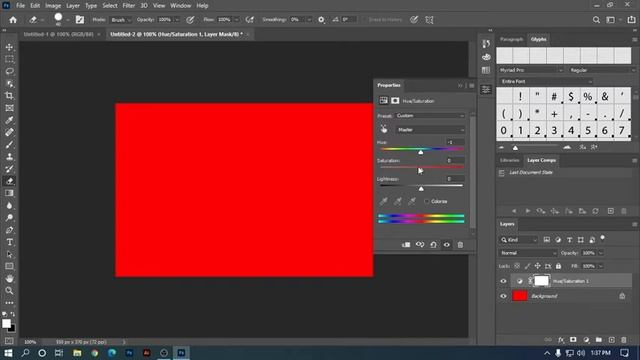Open the Opacity dropdown in options bar
This screenshot has height=360, width=640.
(x=177, y=20)
